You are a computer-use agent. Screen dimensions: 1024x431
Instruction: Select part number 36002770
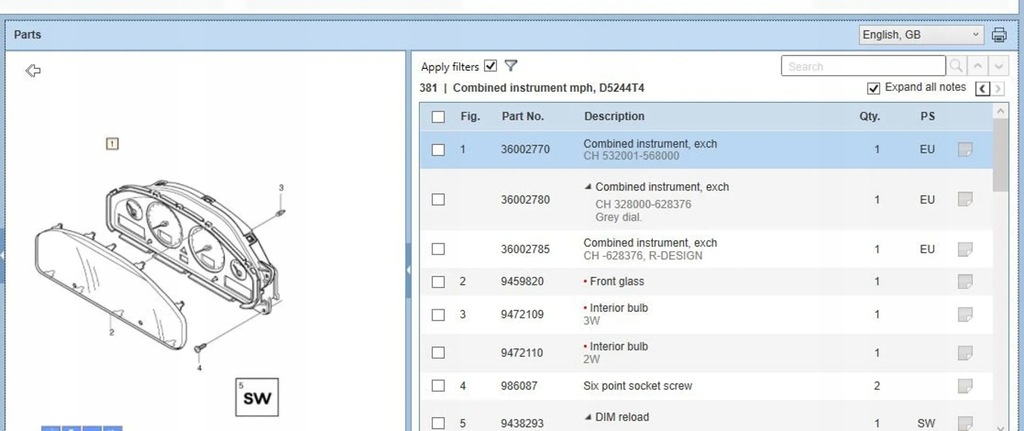click(x=525, y=150)
